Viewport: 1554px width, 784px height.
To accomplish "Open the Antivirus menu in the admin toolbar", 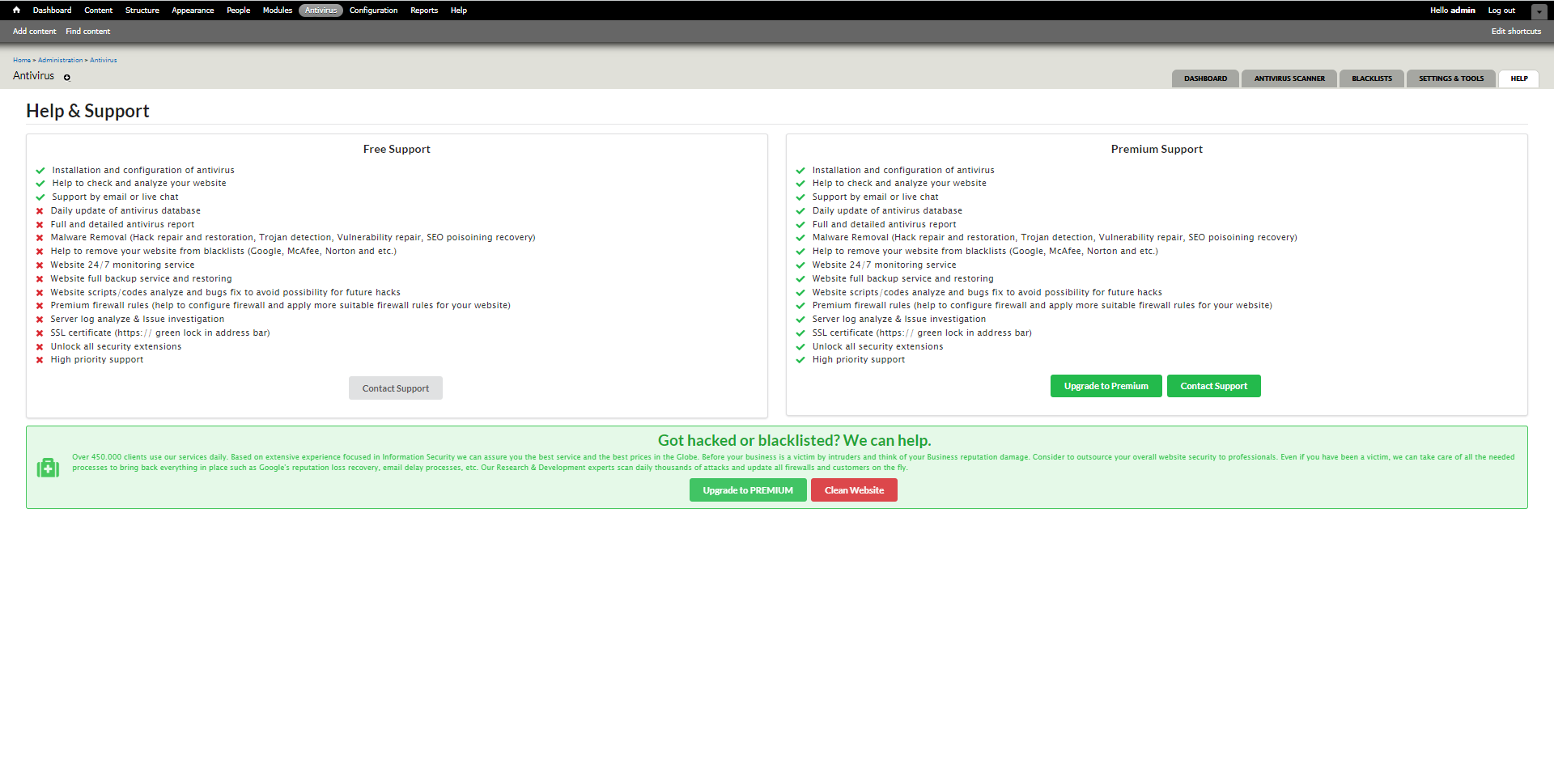I will click(x=321, y=10).
